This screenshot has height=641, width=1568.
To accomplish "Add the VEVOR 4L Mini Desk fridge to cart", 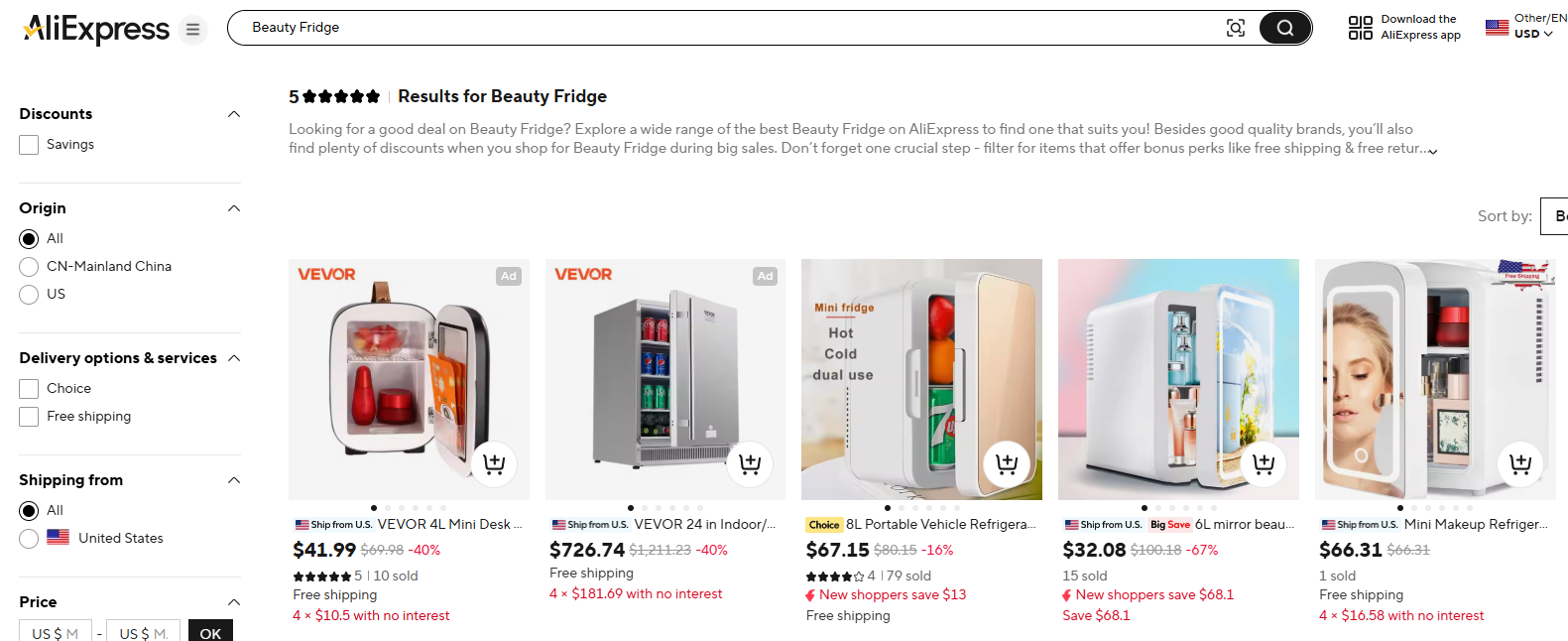I will pos(494,463).
